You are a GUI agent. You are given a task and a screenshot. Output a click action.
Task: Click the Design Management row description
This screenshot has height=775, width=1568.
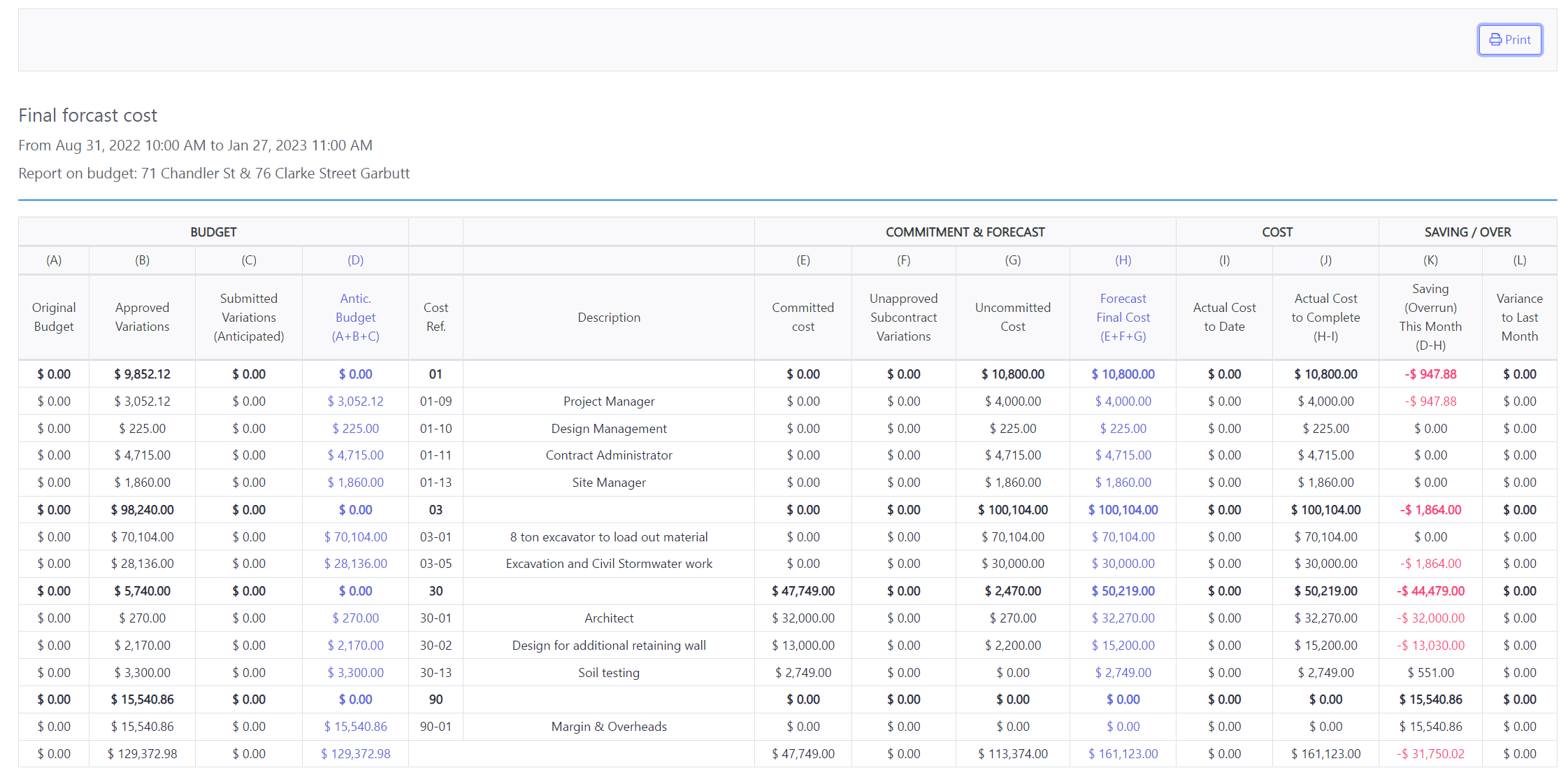pyautogui.click(x=608, y=429)
